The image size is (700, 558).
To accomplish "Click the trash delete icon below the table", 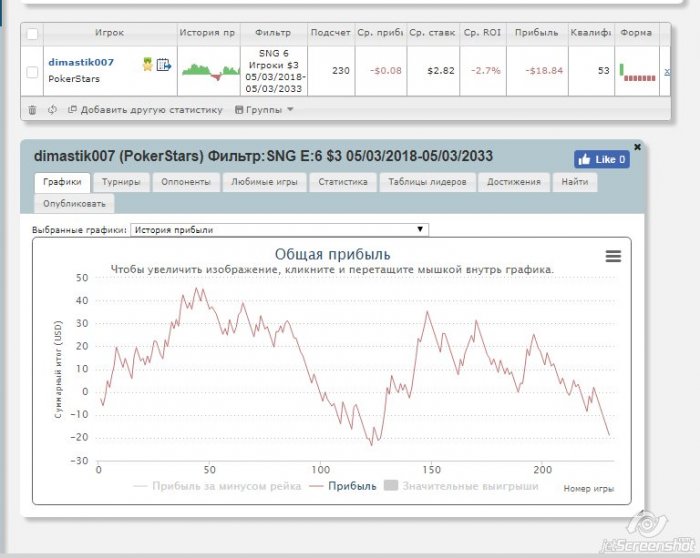I will pos(32,110).
